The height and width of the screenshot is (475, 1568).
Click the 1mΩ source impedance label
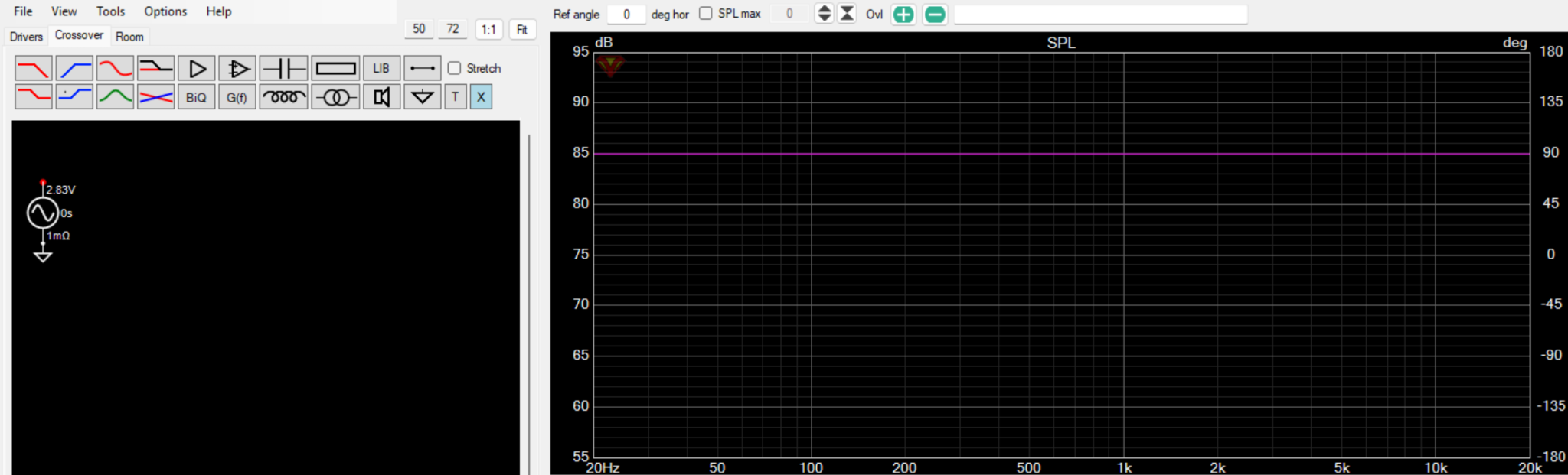coord(58,236)
